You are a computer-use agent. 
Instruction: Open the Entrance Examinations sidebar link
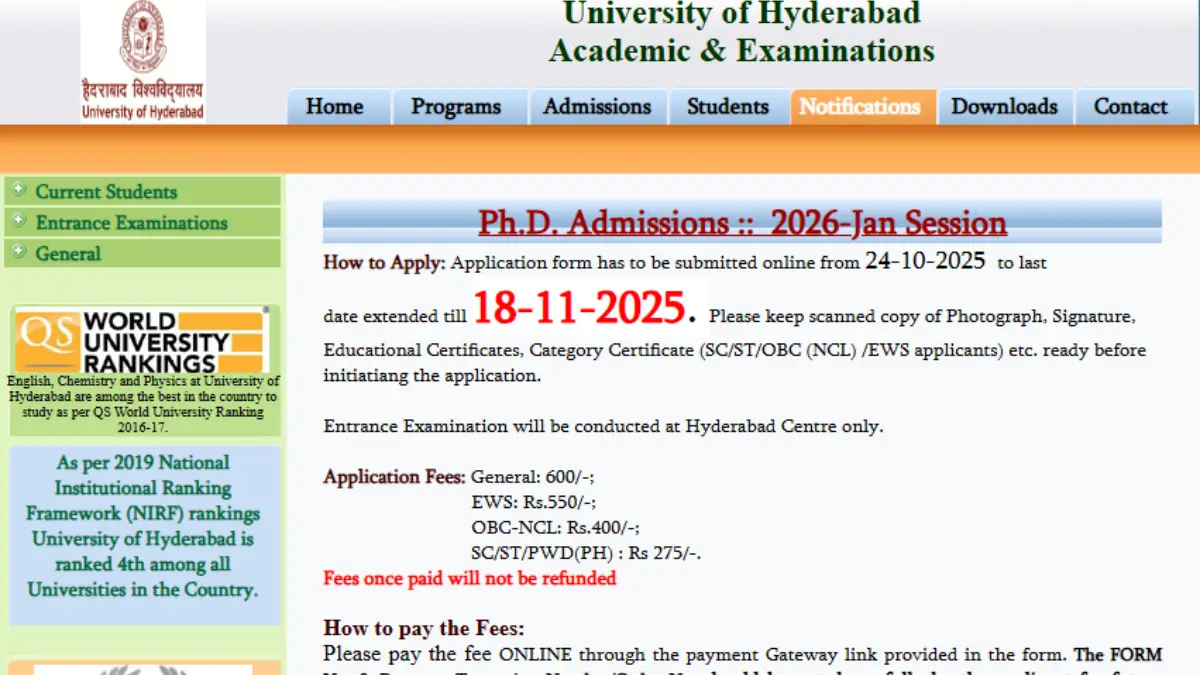[x=131, y=223]
